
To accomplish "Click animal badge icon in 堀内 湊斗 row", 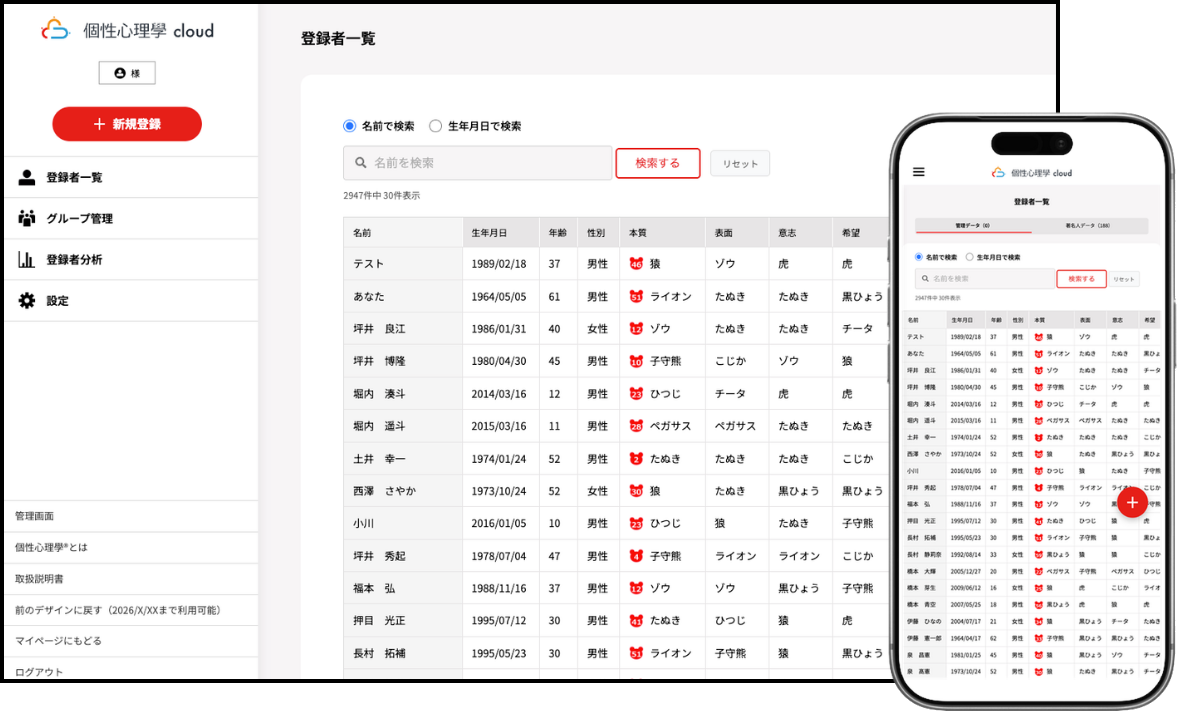I will pos(636,394).
